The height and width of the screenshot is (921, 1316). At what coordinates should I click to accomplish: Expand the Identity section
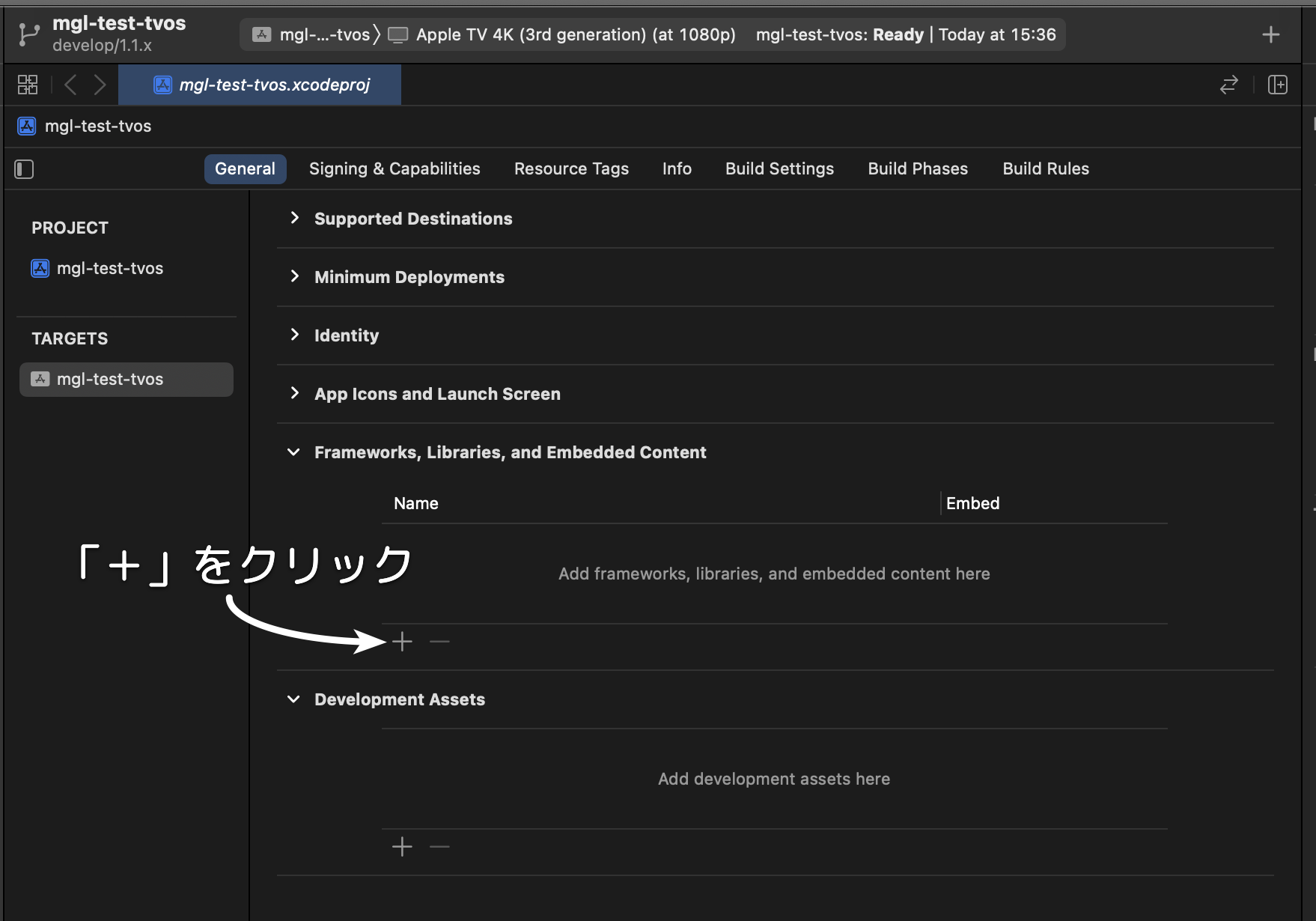294,335
